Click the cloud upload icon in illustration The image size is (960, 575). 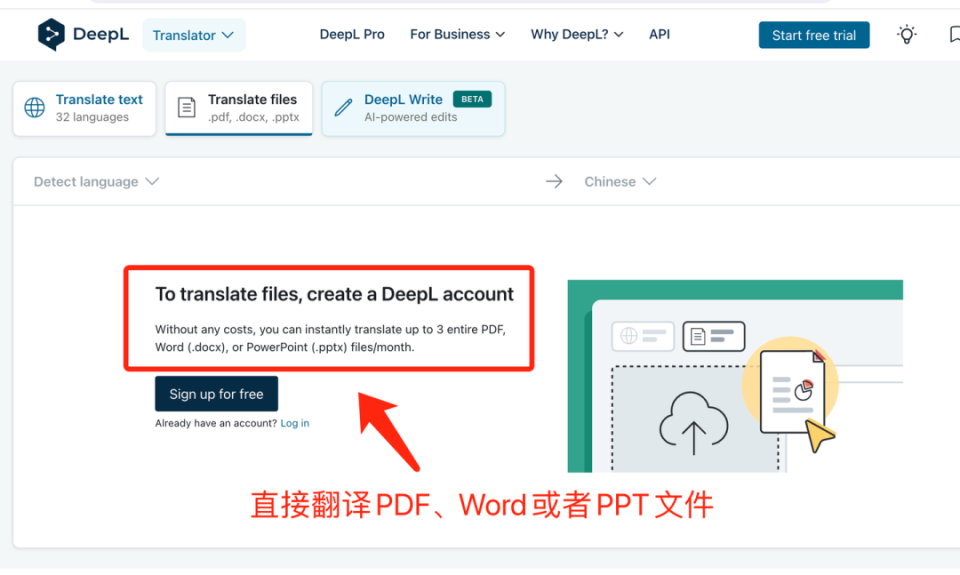click(693, 424)
